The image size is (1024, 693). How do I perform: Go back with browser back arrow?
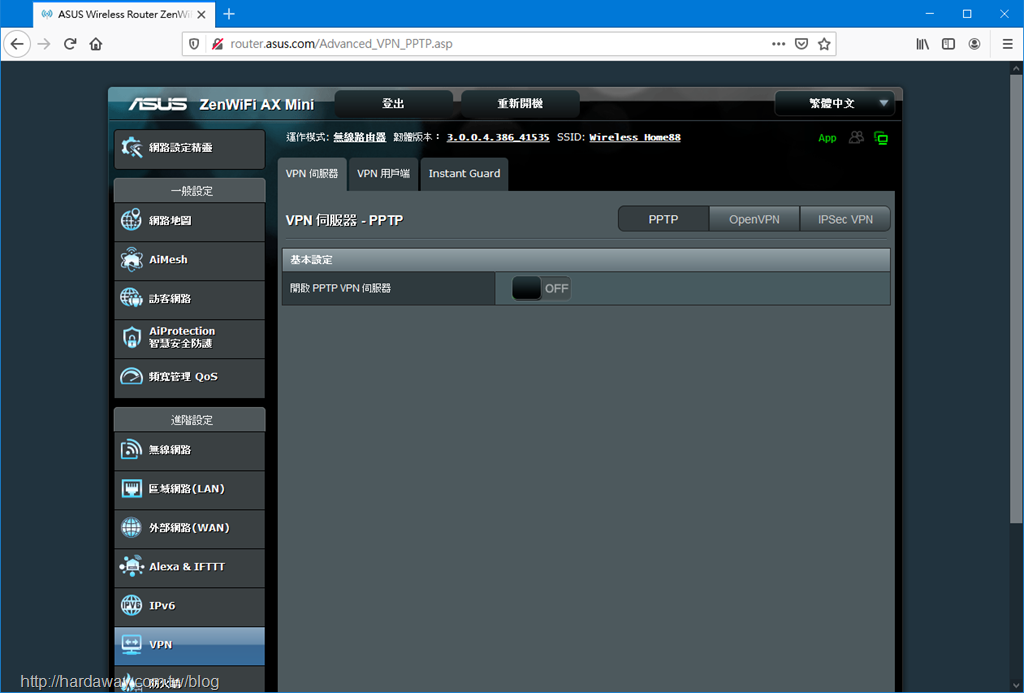click(x=17, y=44)
